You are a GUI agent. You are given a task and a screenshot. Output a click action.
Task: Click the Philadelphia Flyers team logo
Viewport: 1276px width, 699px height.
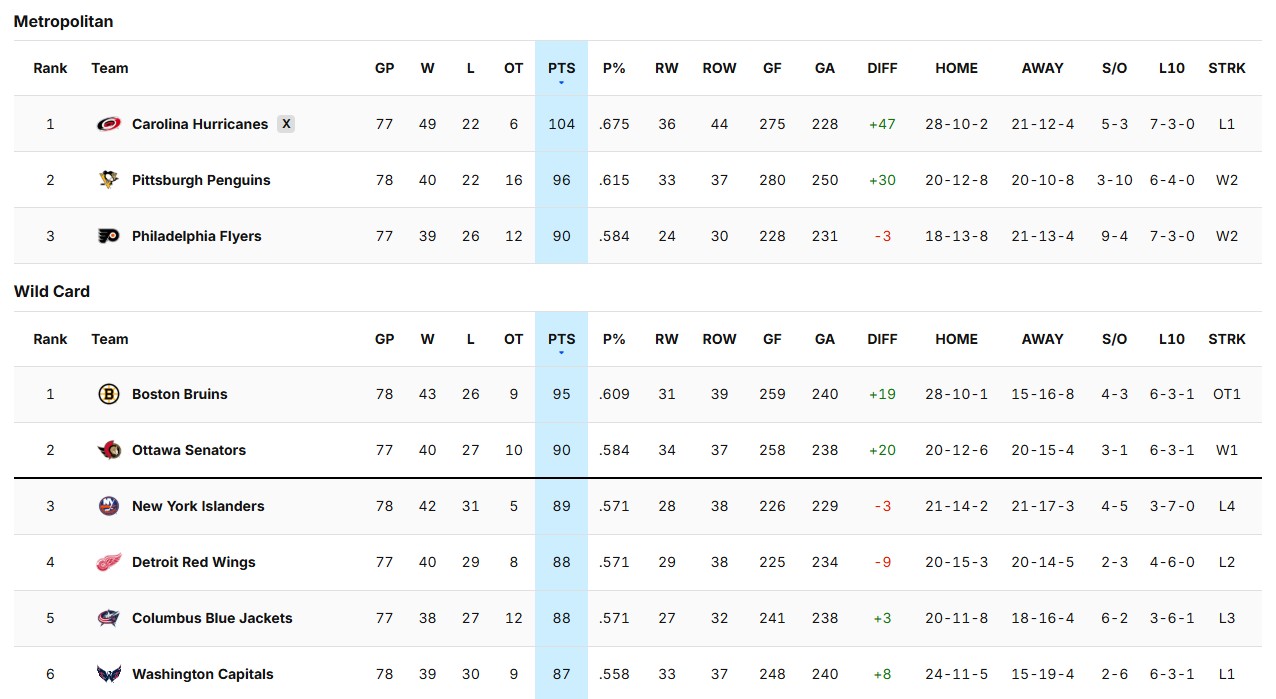tap(108, 236)
